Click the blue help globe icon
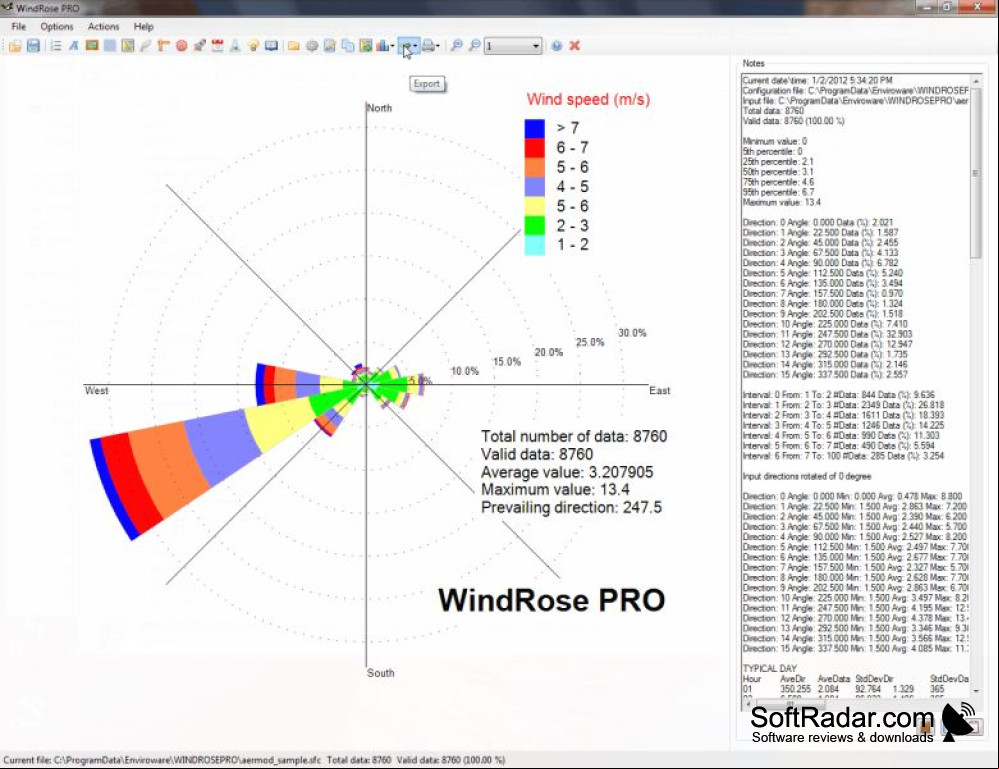The height and width of the screenshot is (769, 999). coord(557,46)
